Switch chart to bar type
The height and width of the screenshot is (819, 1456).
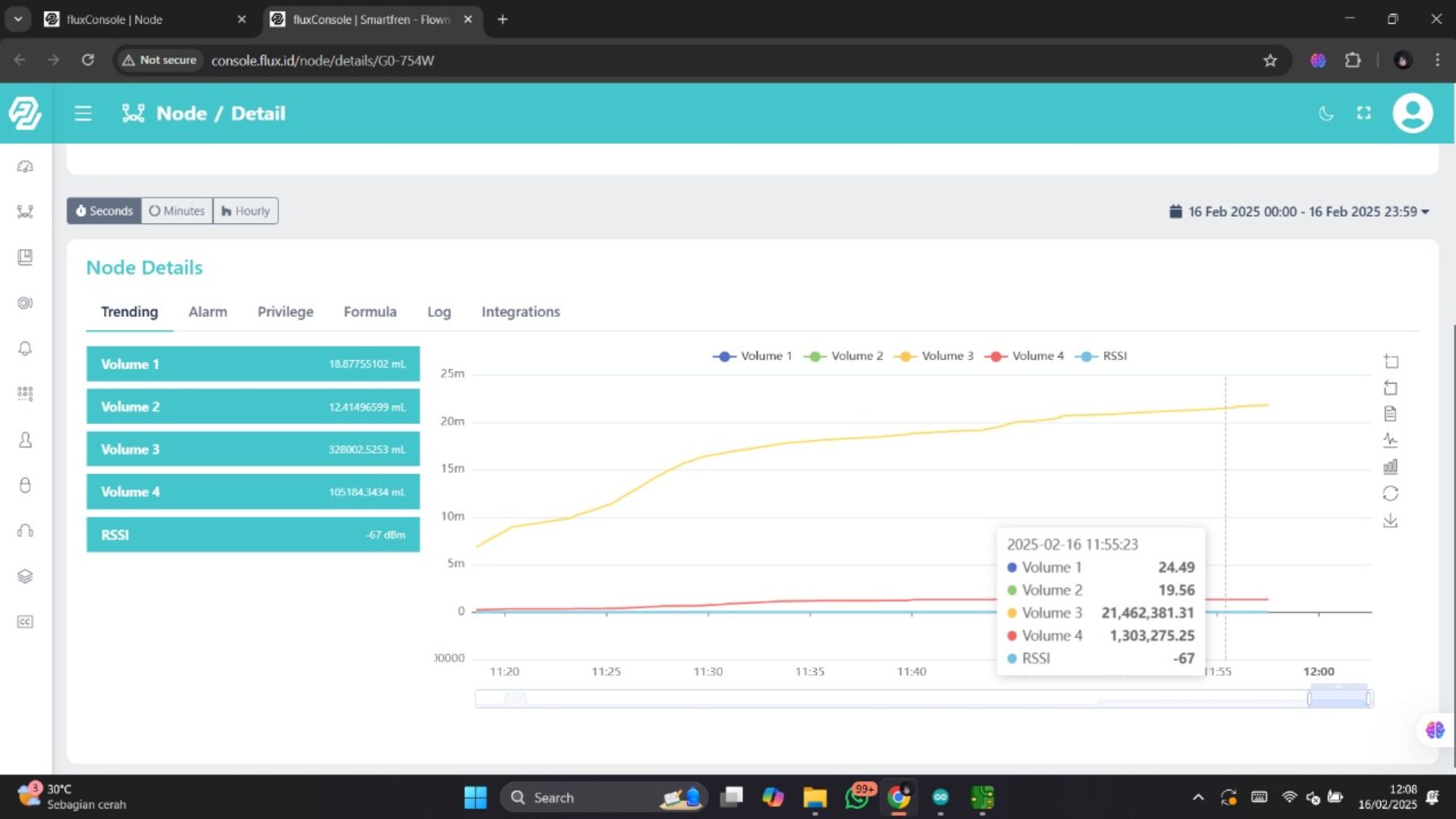pos(1391,466)
